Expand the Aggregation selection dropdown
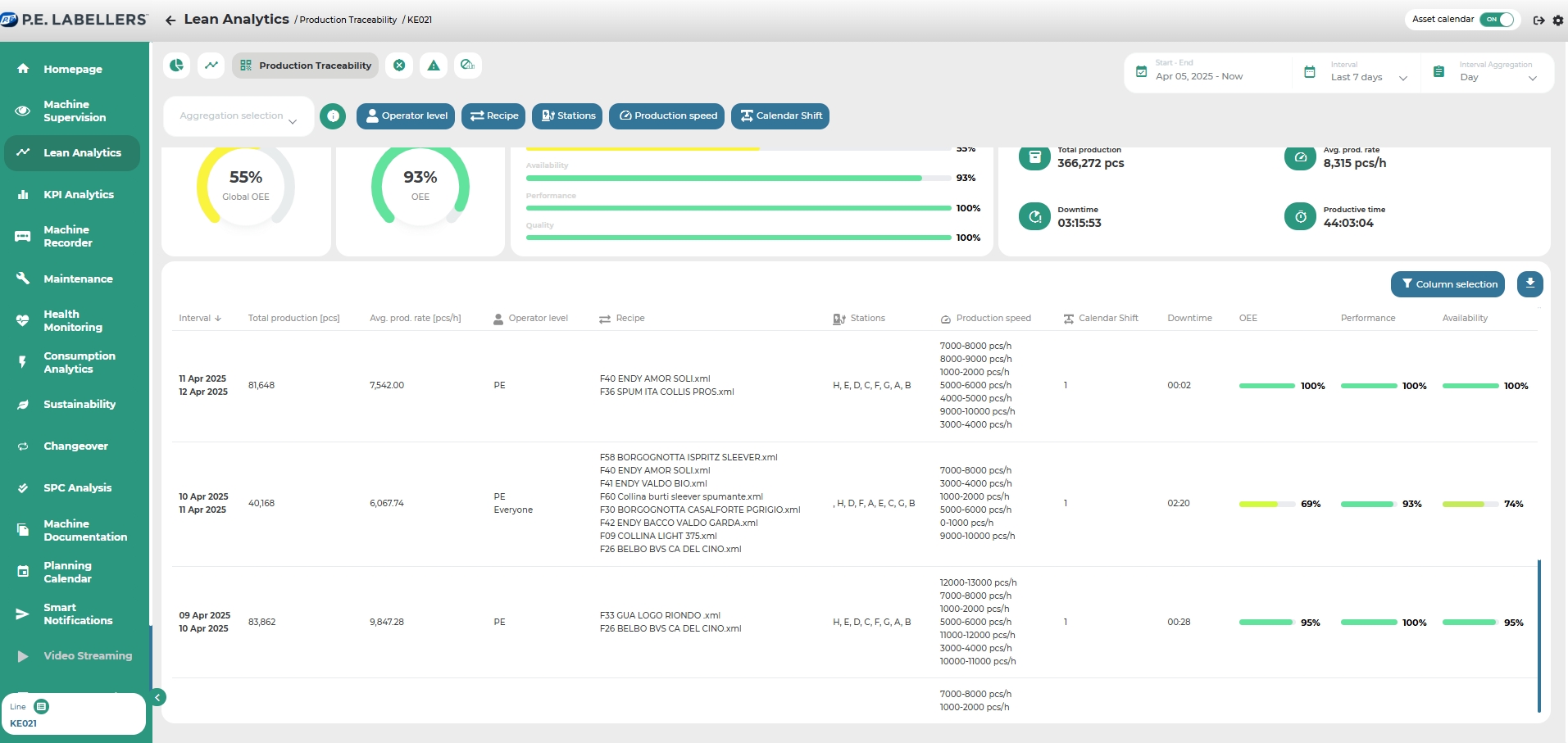1568x743 pixels. [x=239, y=116]
